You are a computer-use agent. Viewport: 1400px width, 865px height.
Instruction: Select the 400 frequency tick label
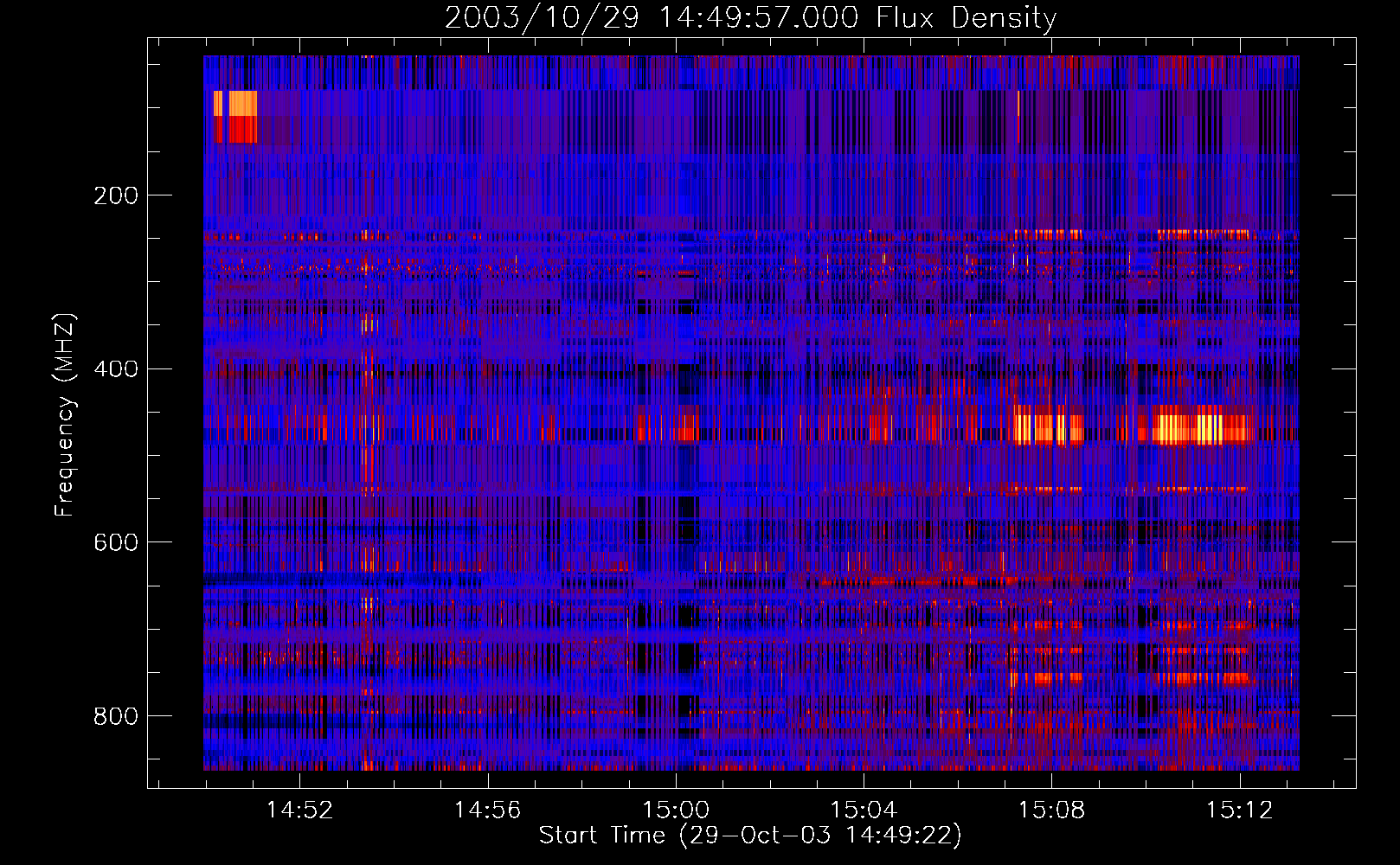pos(116,369)
